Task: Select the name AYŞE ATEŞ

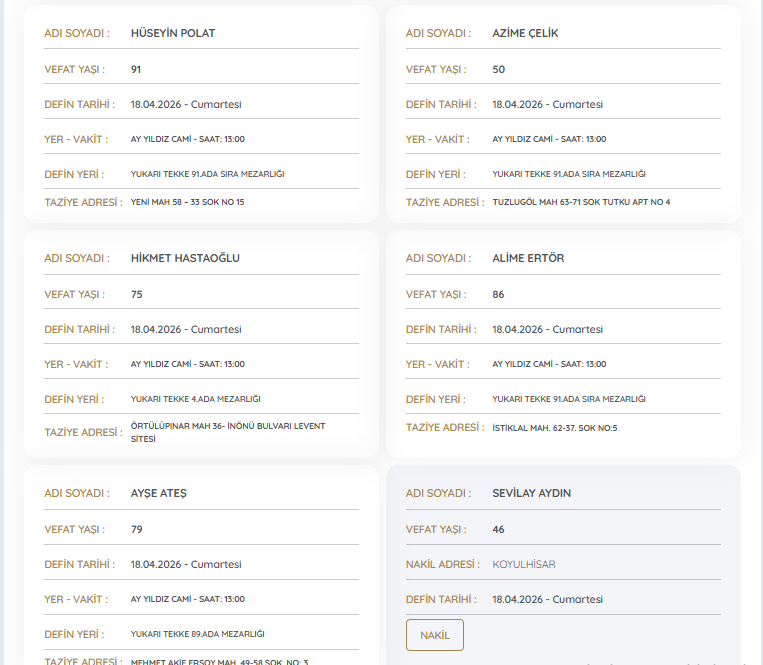Action: click(158, 493)
